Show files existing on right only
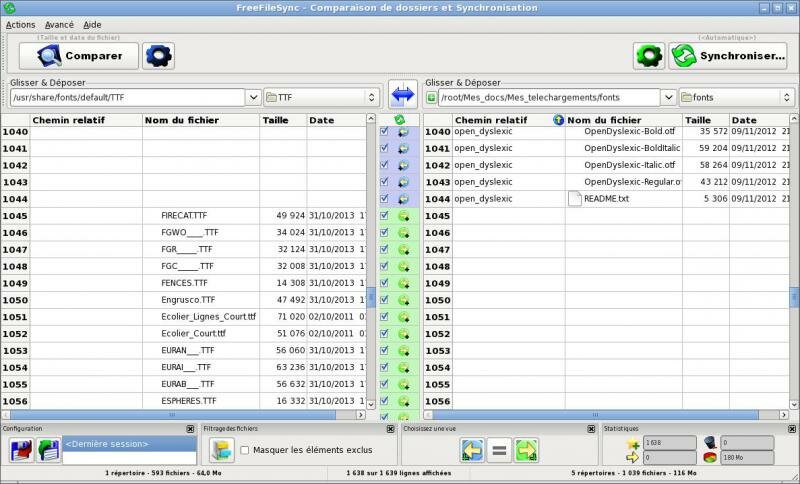The image size is (800, 484). pos(527,450)
